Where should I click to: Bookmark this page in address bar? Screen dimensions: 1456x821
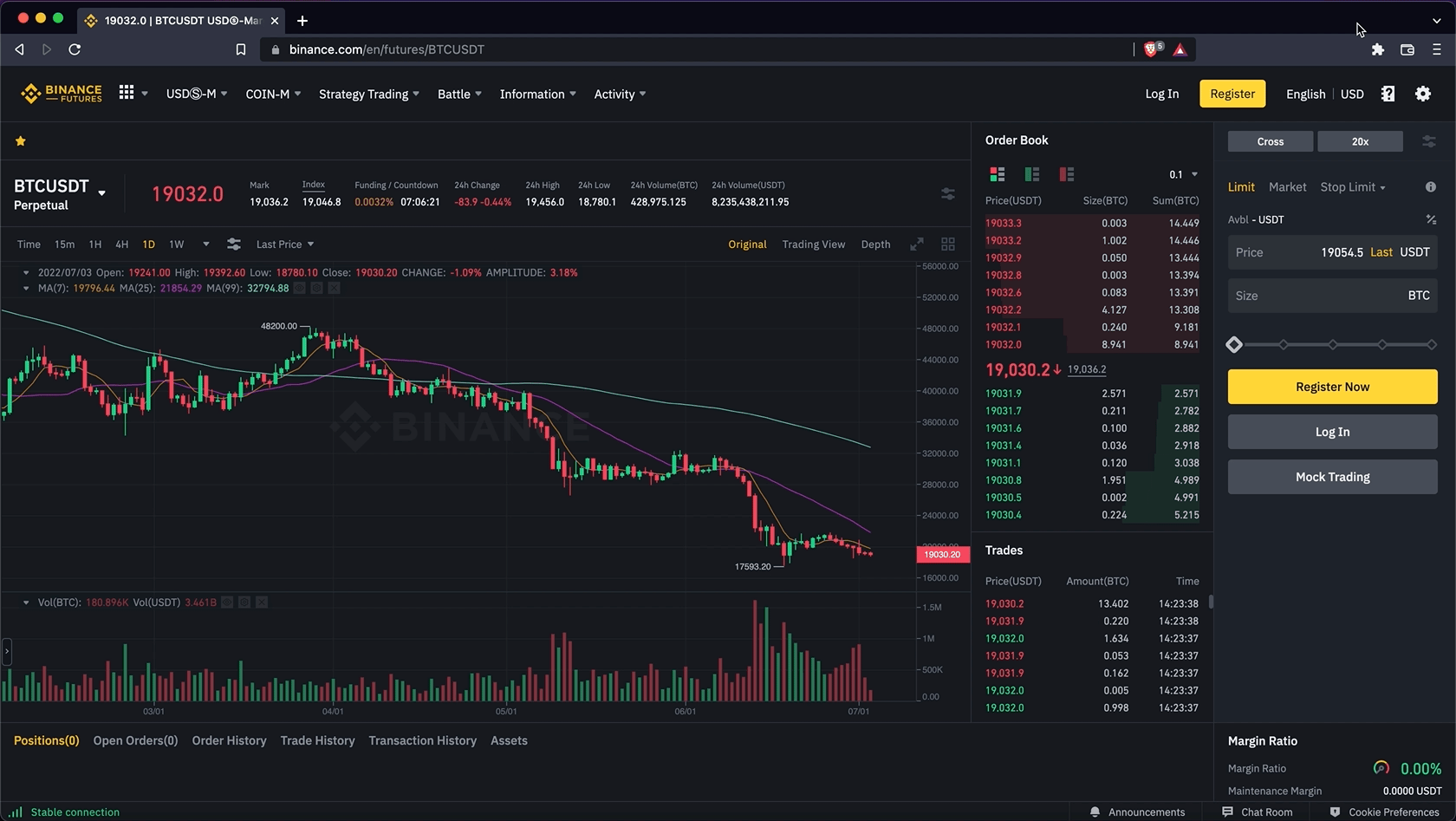pyautogui.click(x=241, y=49)
